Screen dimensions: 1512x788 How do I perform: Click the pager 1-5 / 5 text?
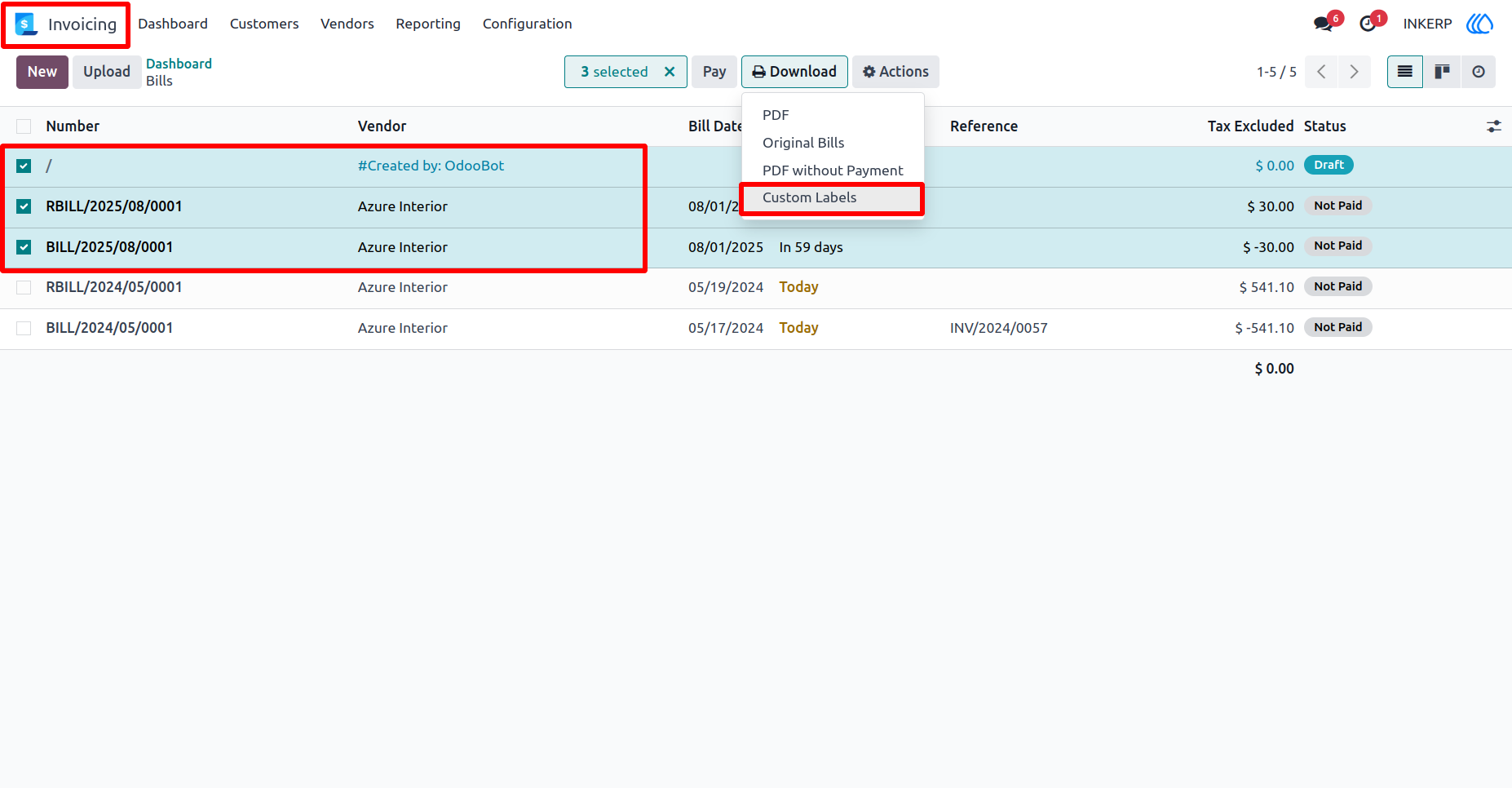[x=1276, y=72]
